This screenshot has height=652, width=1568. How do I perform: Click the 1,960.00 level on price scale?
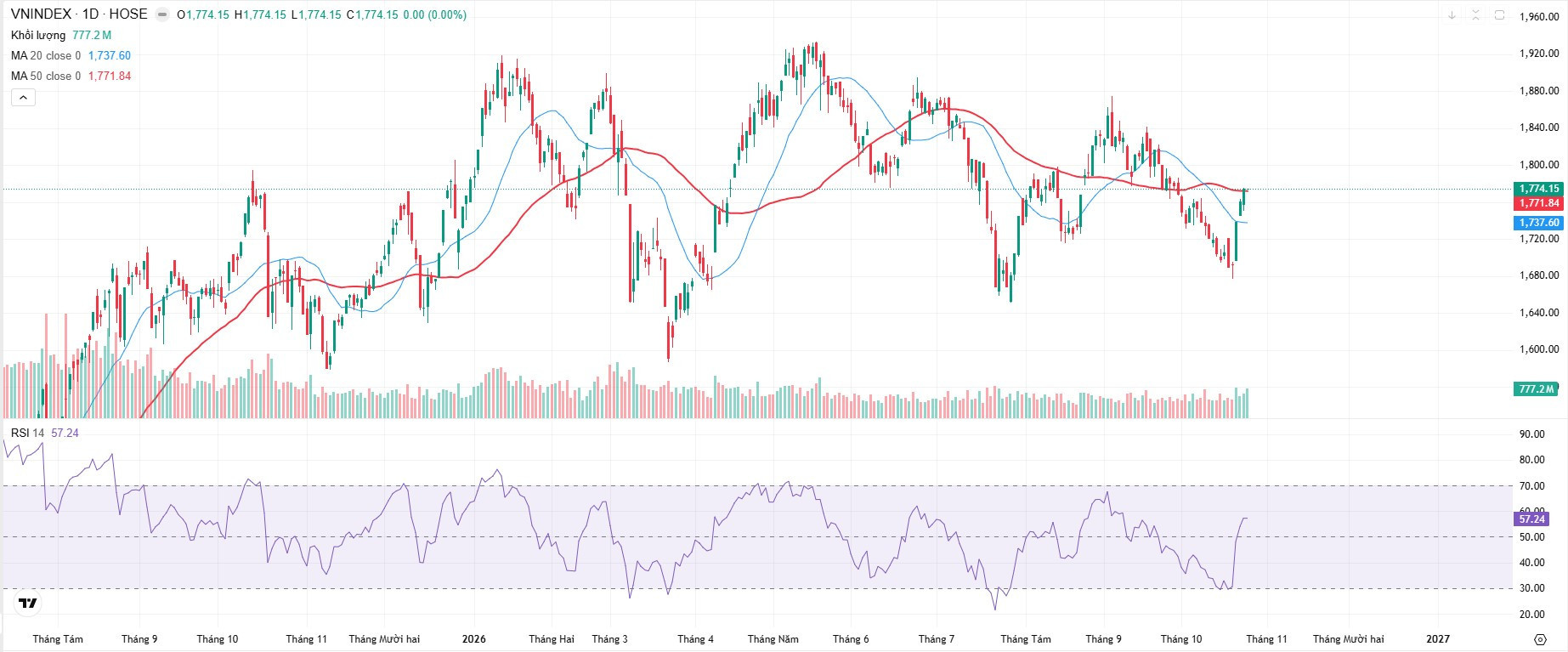[1539, 16]
